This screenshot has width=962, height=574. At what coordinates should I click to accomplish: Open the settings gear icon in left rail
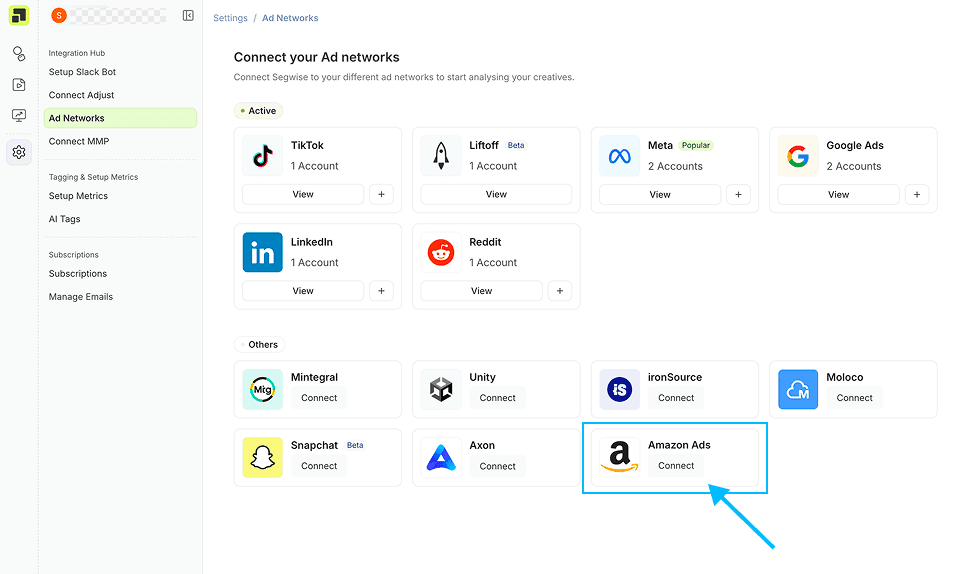(x=19, y=152)
